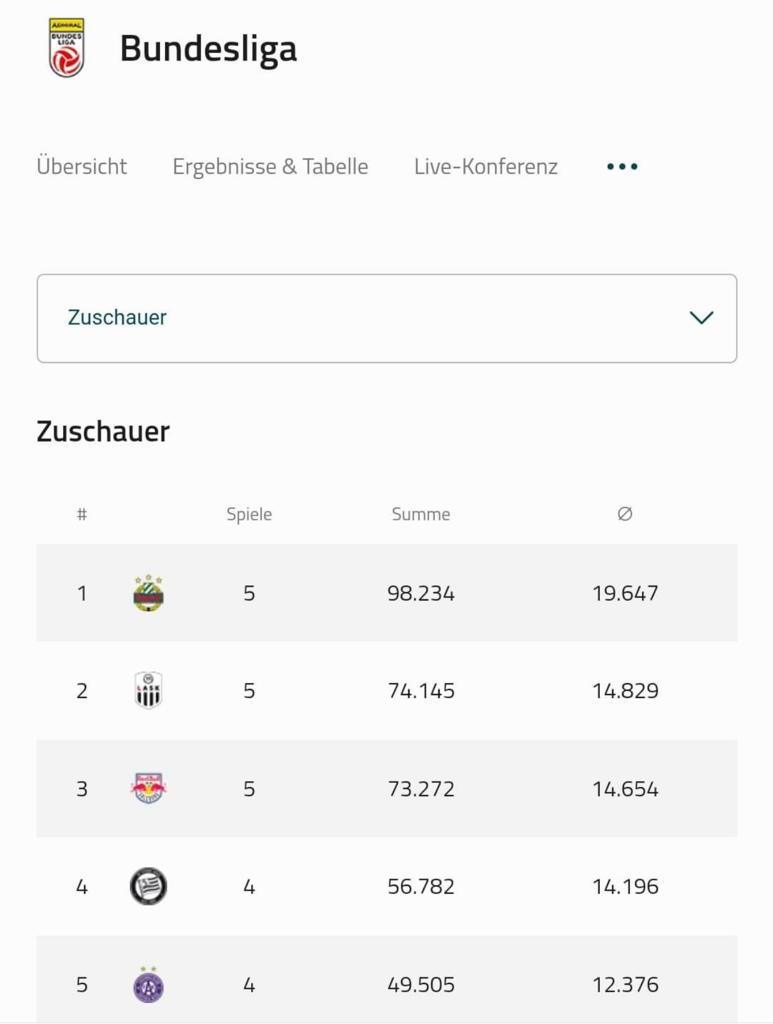Open the three-dot more options menu
Viewport: 773px width, 1024px height.
click(x=622, y=167)
